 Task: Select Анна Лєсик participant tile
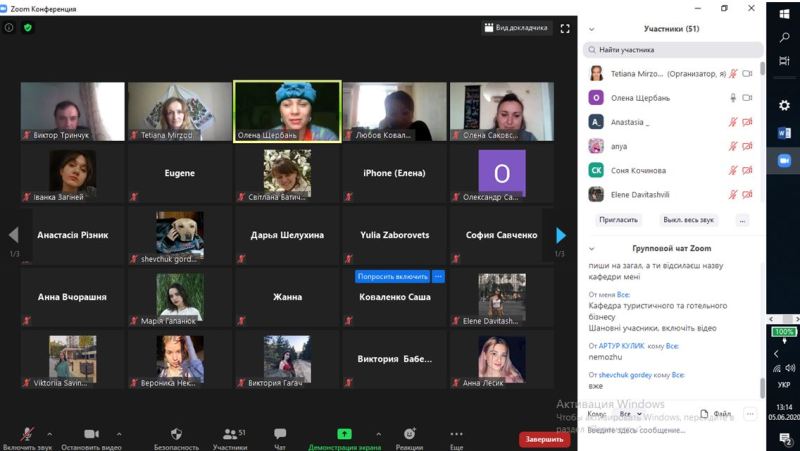pyautogui.click(x=502, y=359)
